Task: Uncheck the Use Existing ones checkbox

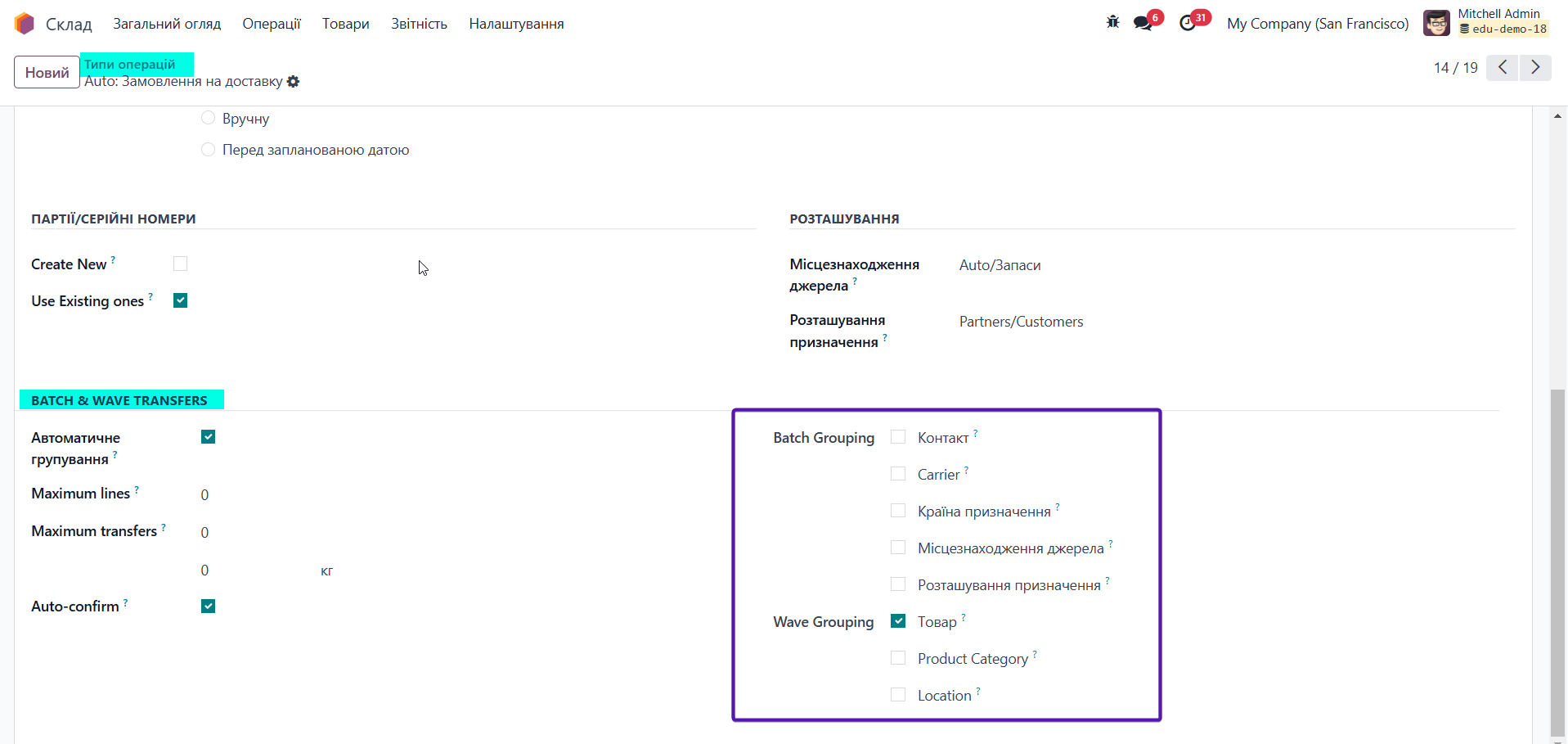Action: 181,300
